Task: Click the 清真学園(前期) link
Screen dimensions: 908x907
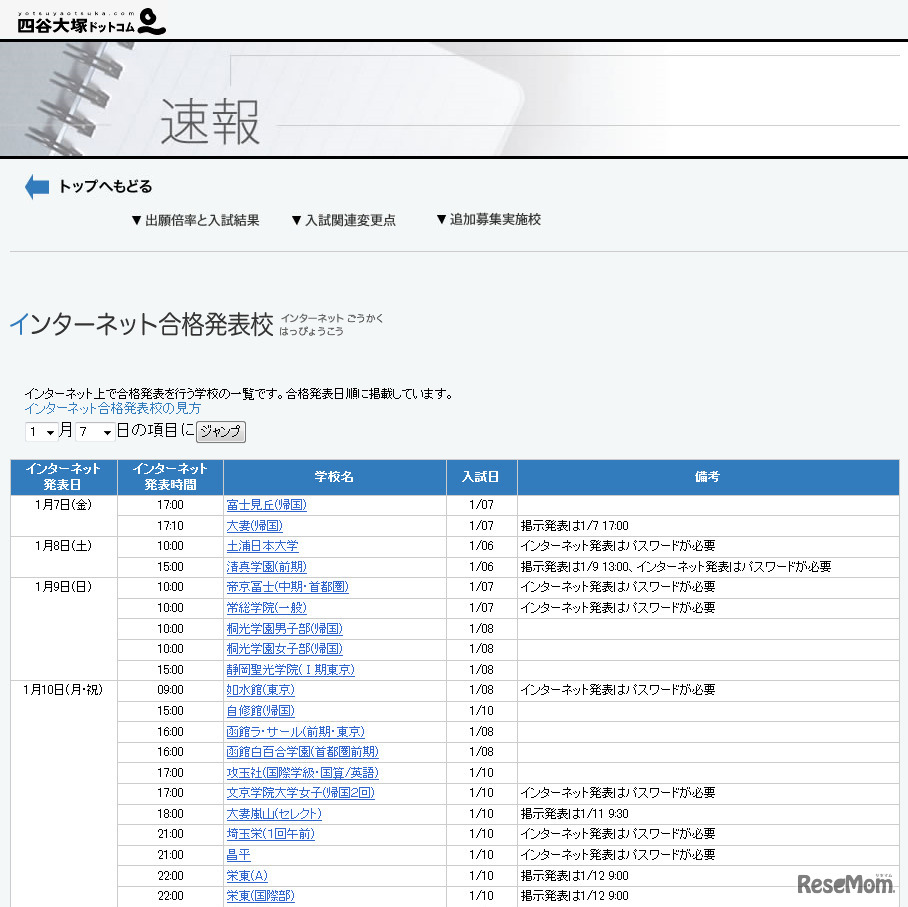Action: click(x=265, y=566)
